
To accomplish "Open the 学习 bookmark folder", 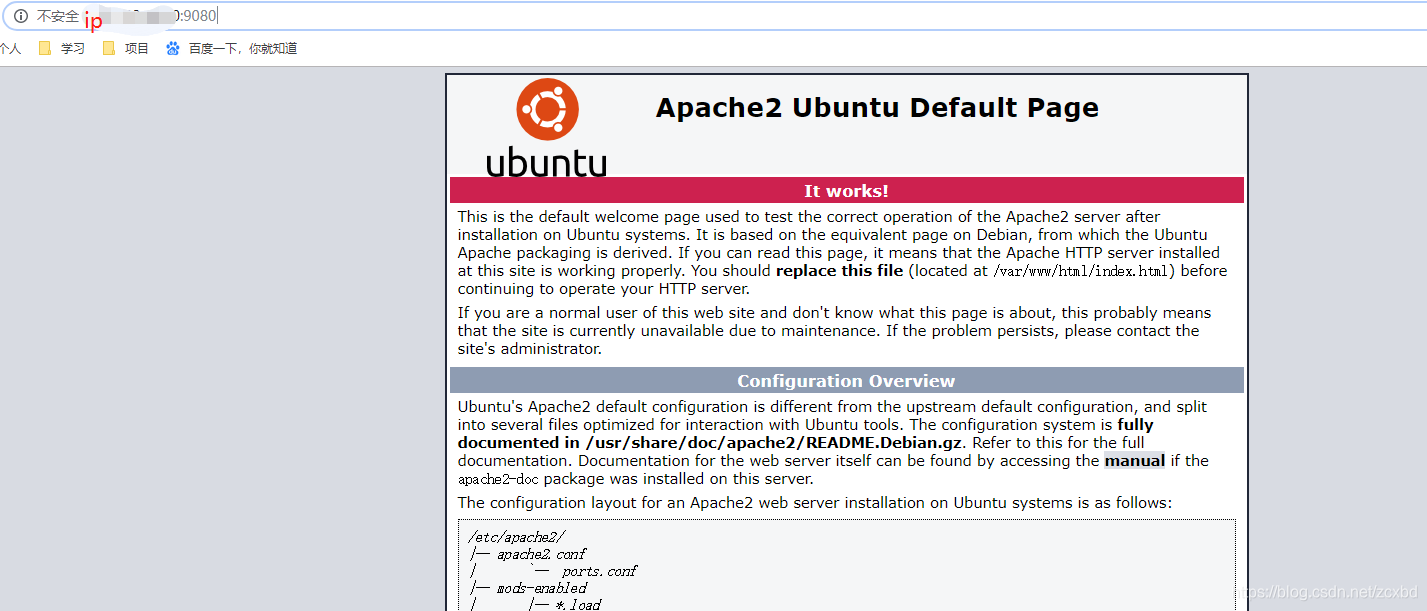I will (x=62, y=48).
